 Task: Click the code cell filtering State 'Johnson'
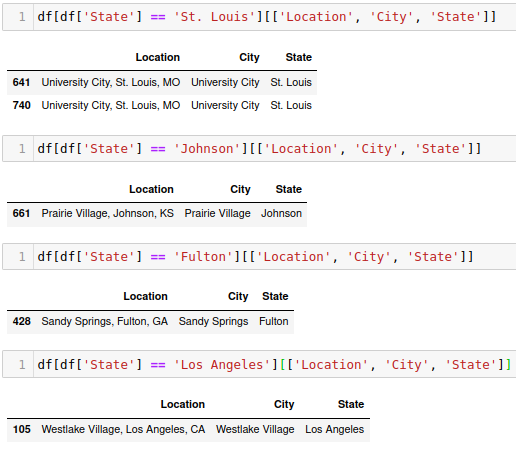[259, 149]
